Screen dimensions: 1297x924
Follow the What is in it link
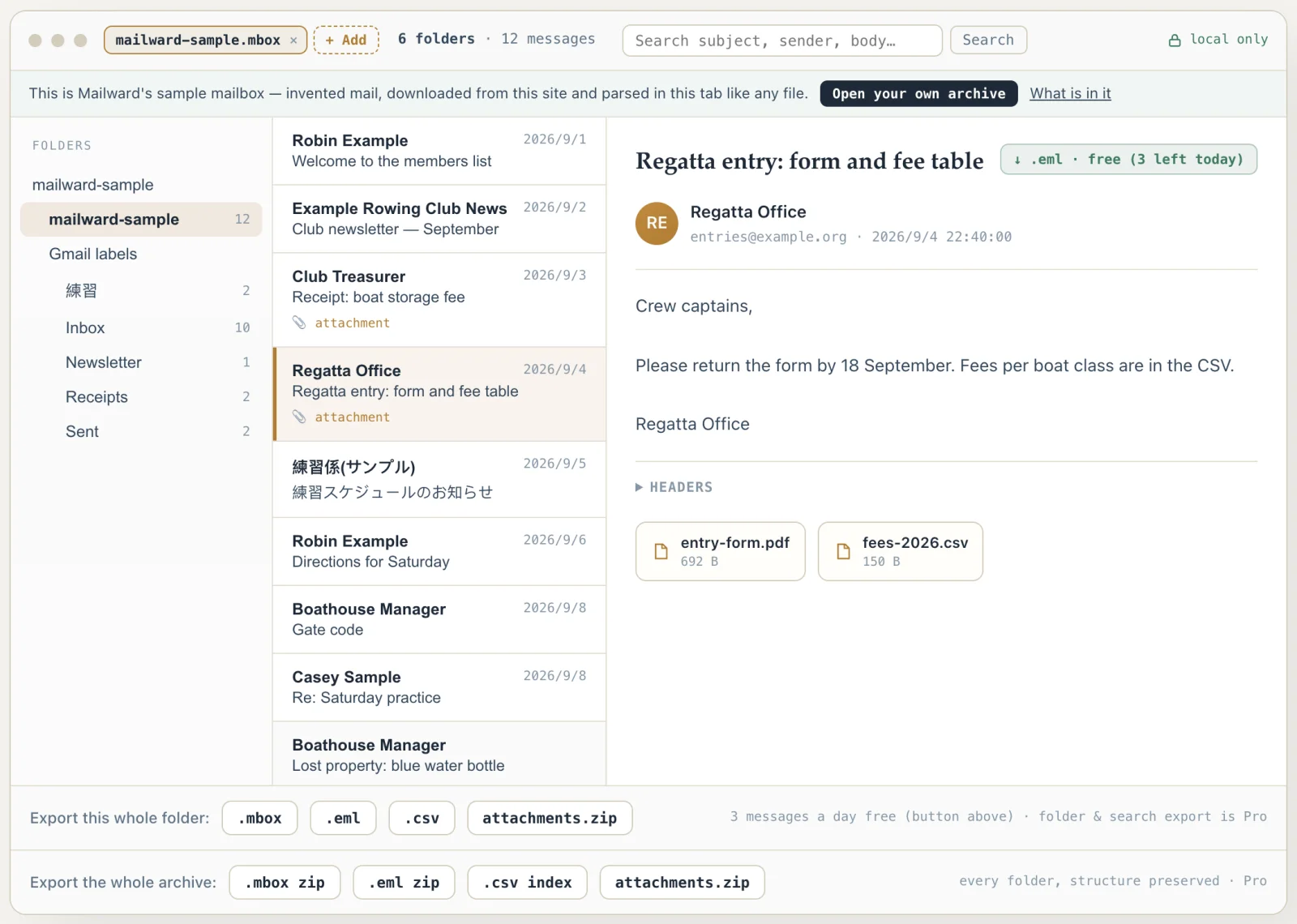tap(1070, 93)
